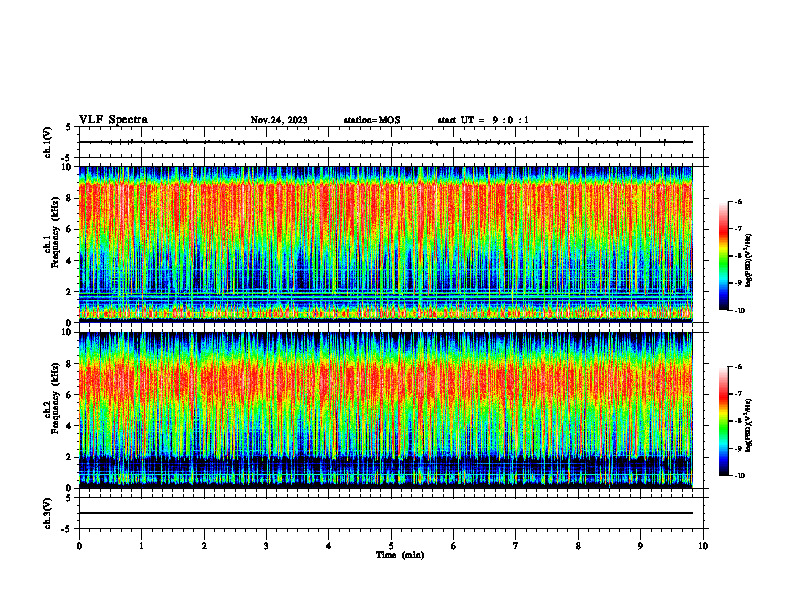This screenshot has width=792, height=612.
Task: Click the "start UT = 9 : 0 : 1" text
Action: click(483, 120)
